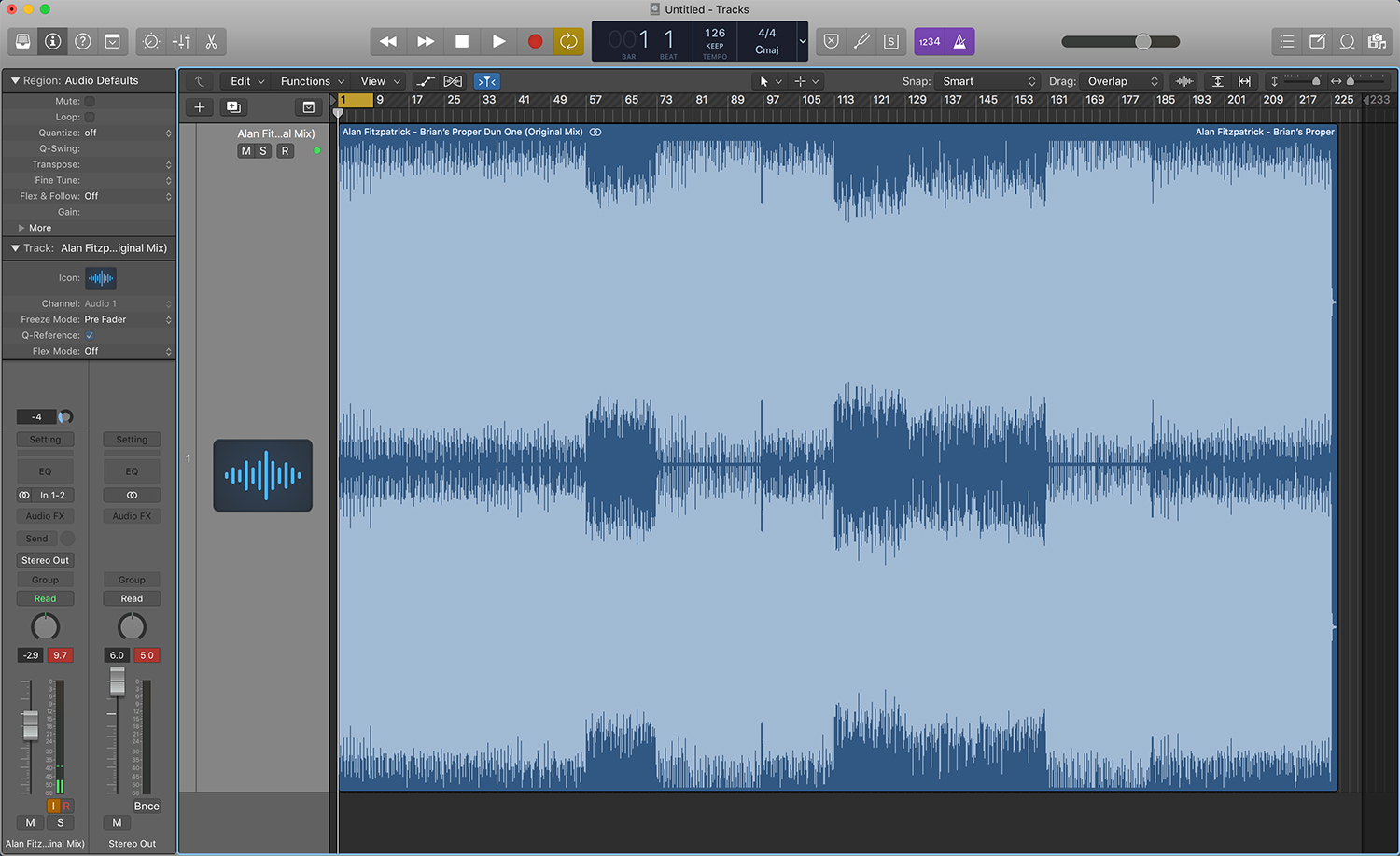Image resolution: width=1400 pixels, height=856 pixels.
Task: Open Smart Controls
Action: point(149,41)
